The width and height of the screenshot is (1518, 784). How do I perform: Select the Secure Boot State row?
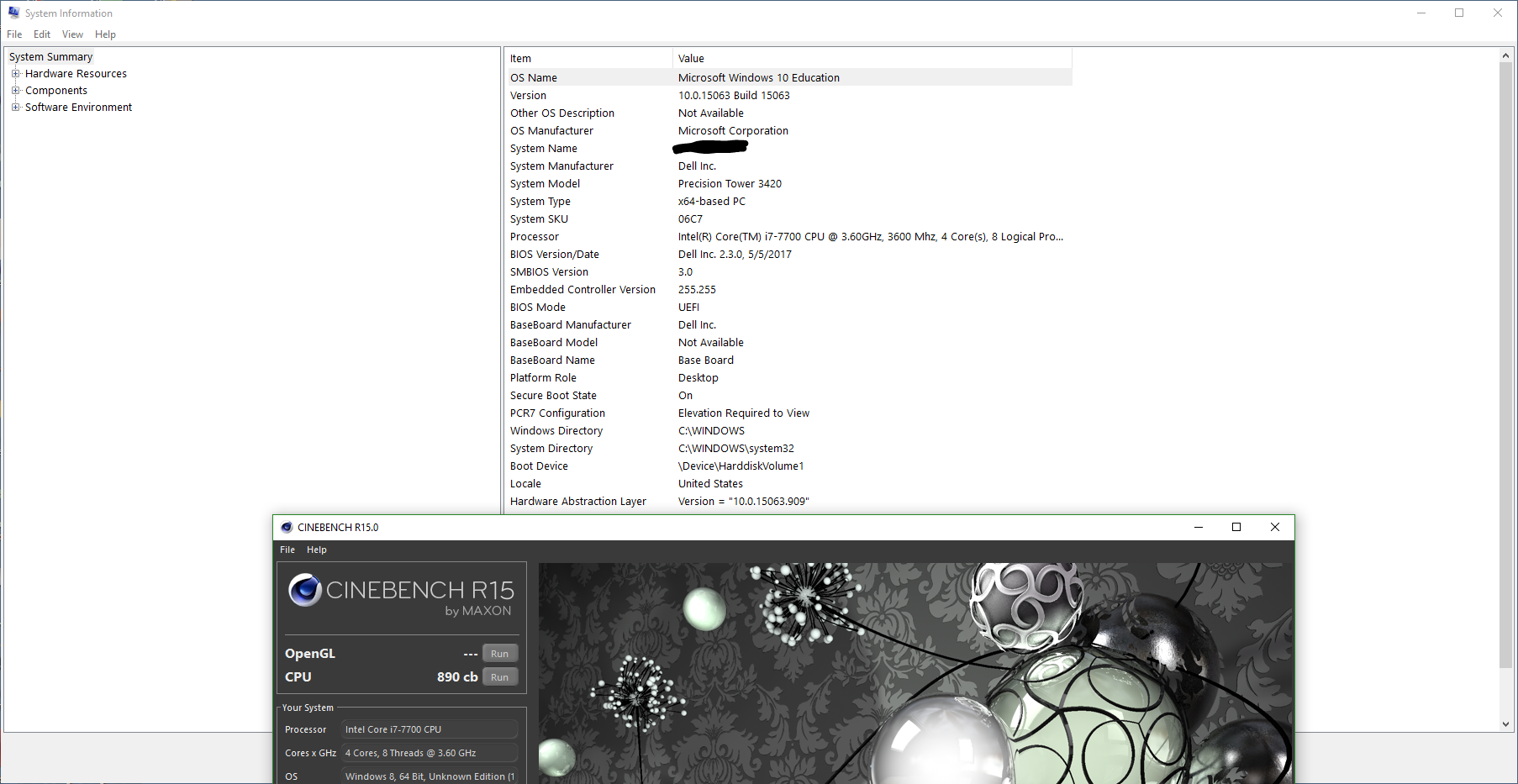788,396
